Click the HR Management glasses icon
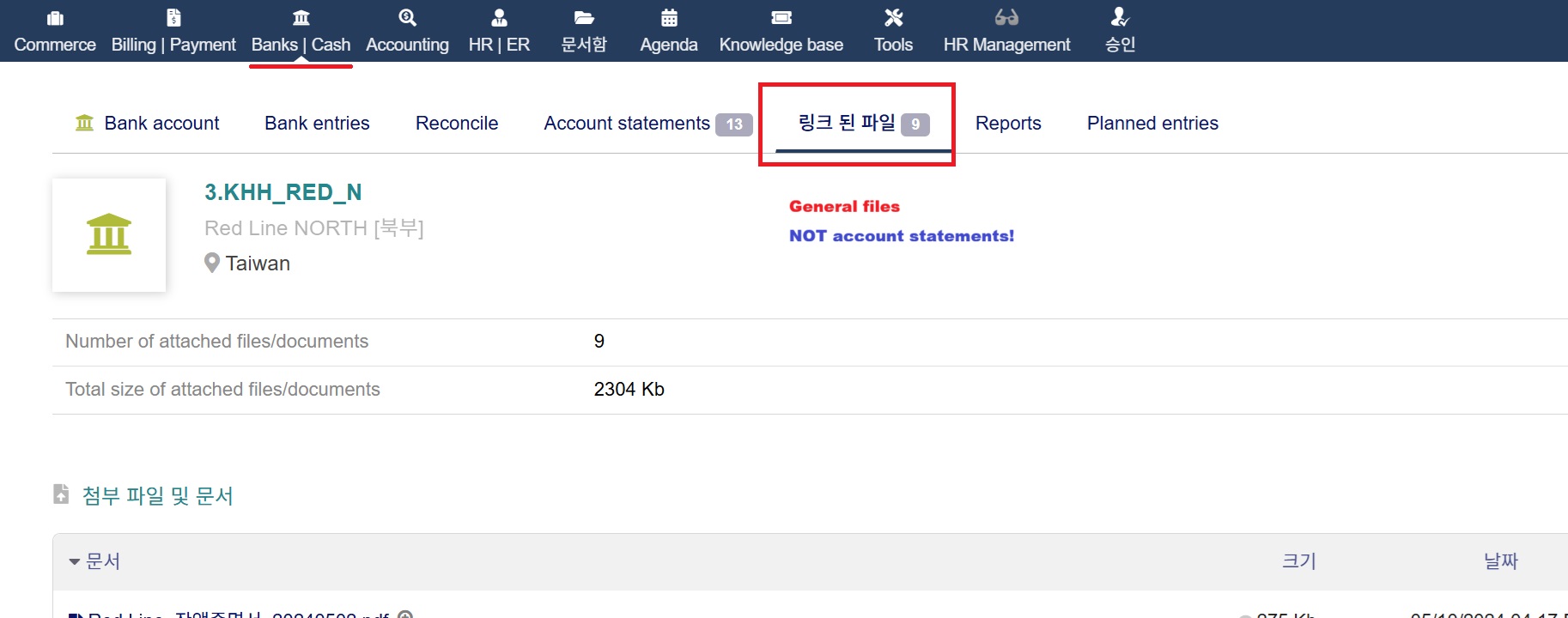Image resolution: width=1568 pixels, height=618 pixels. coord(1006,18)
